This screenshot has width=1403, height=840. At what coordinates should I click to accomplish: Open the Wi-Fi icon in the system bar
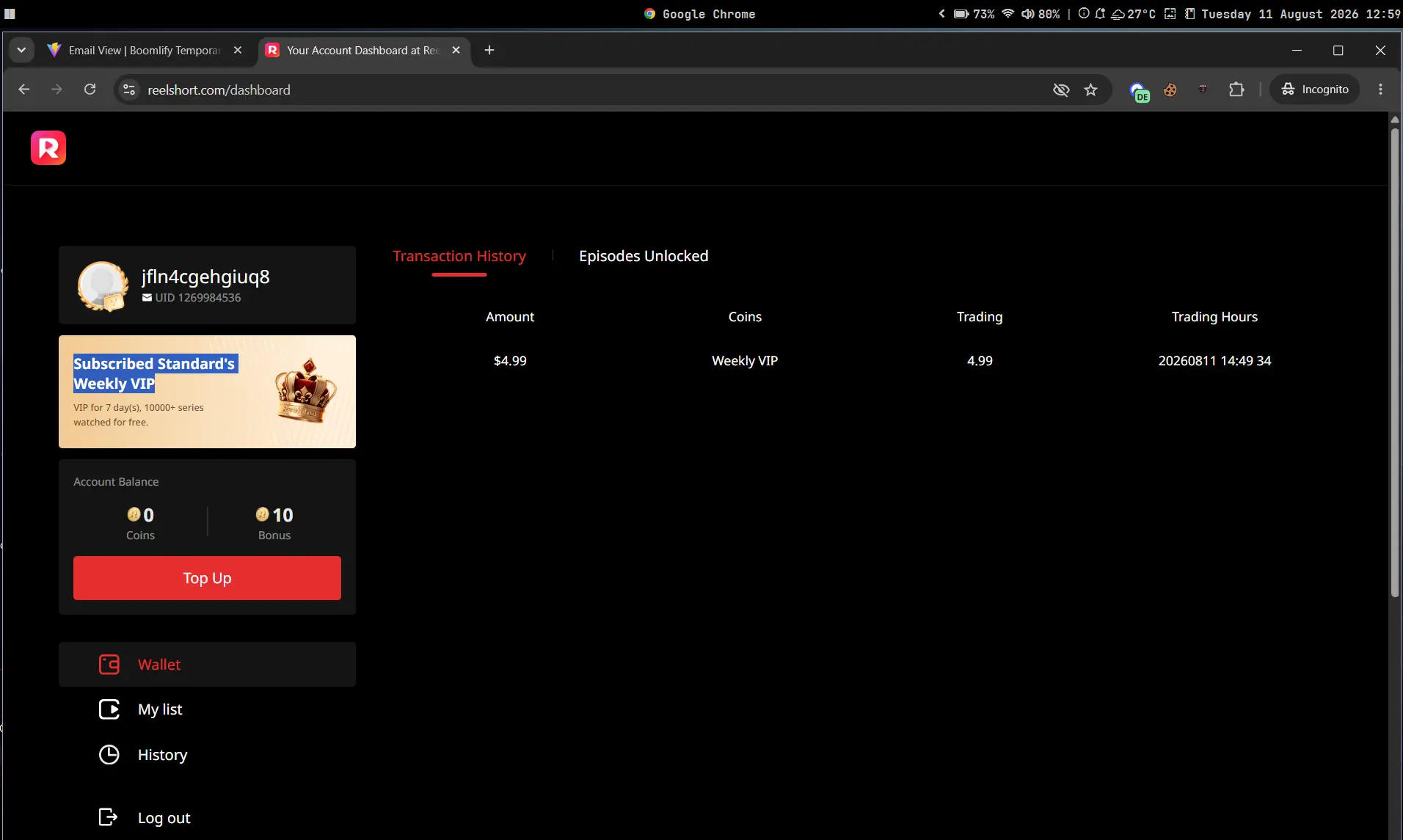[1008, 14]
